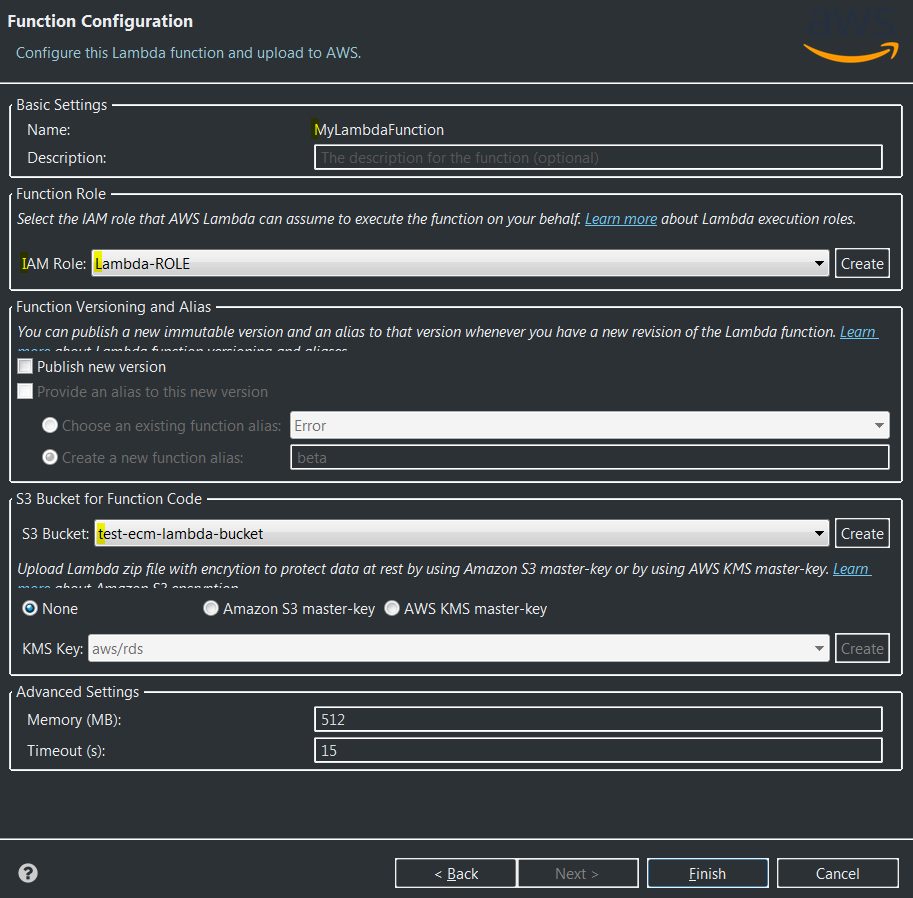The image size is (913, 898).
Task: Choose None encryption option
Action: [x=30, y=609]
